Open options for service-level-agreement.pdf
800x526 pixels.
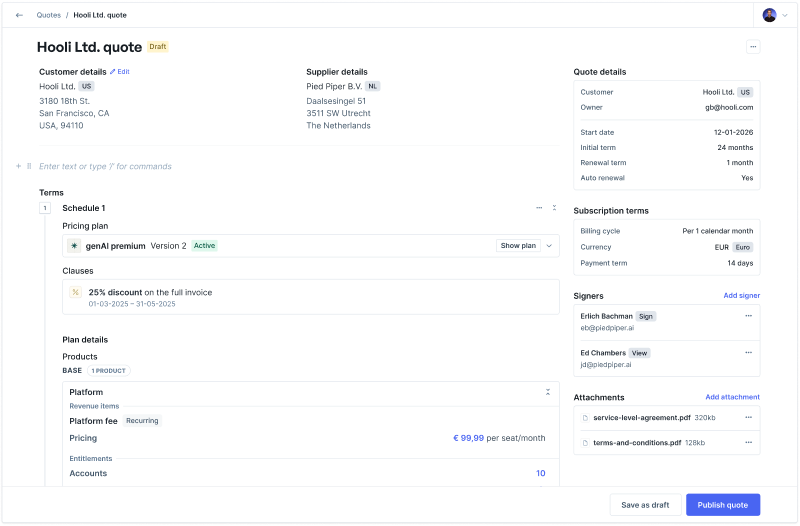[748, 417]
